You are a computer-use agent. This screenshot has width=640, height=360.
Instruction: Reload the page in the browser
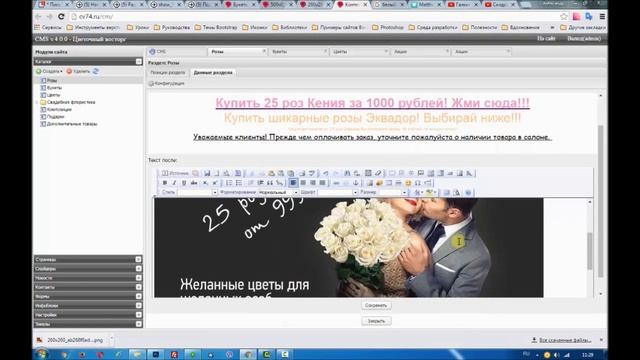[61, 17]
